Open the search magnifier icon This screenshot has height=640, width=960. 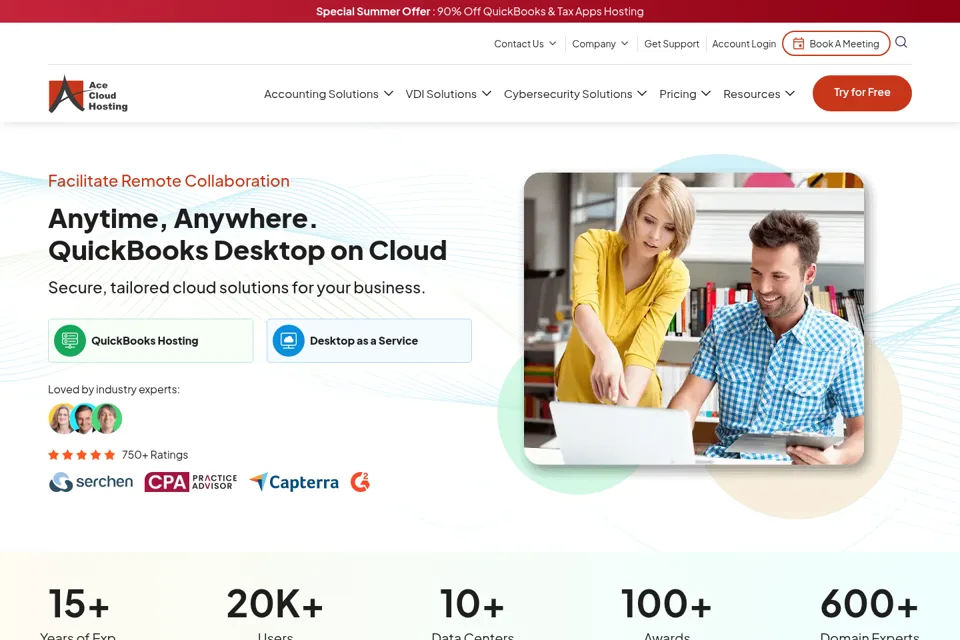[901, 42]
